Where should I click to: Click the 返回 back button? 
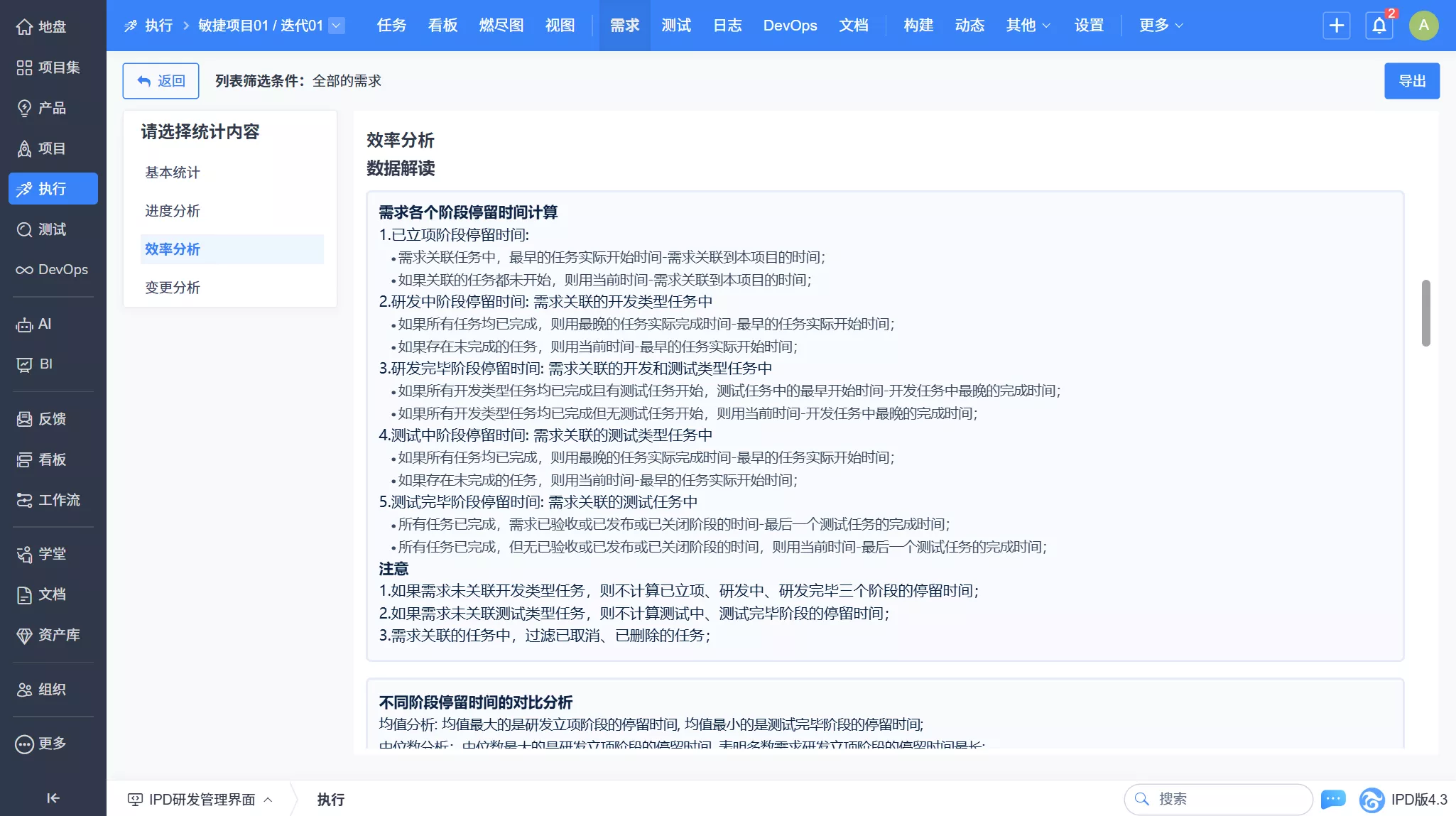[x=161, y=80]
